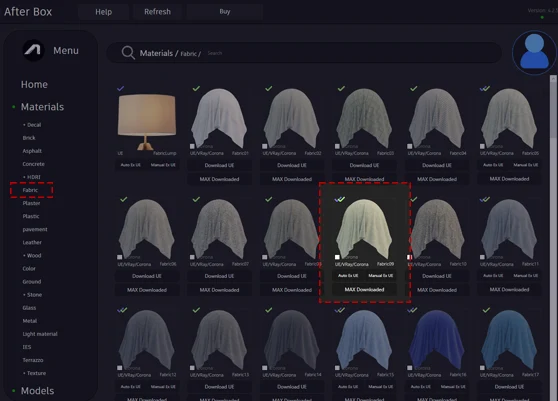Tick the Fabric12 card checkbox
Image resolution: width=558 pixels, height=401 pixels.
point(120,368)
